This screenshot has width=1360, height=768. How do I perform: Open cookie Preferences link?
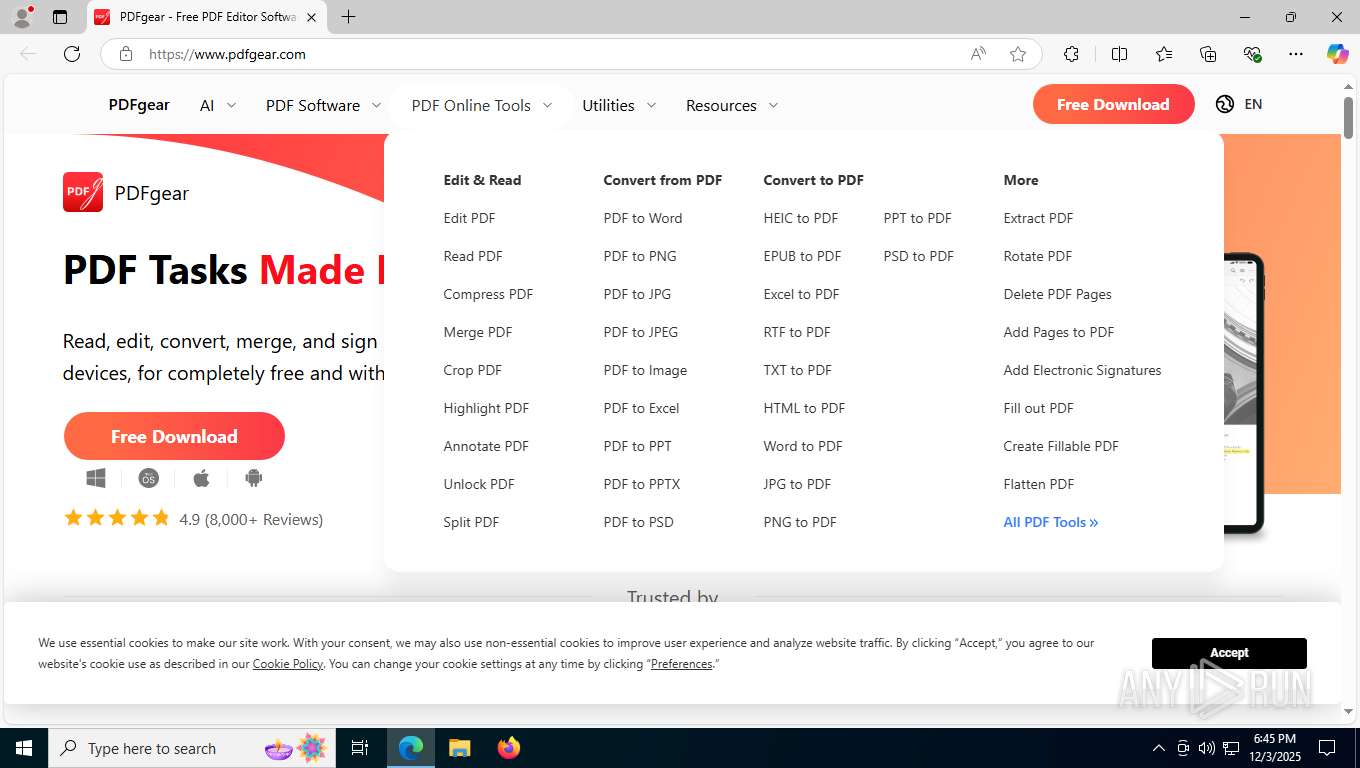tap(682, 664)
